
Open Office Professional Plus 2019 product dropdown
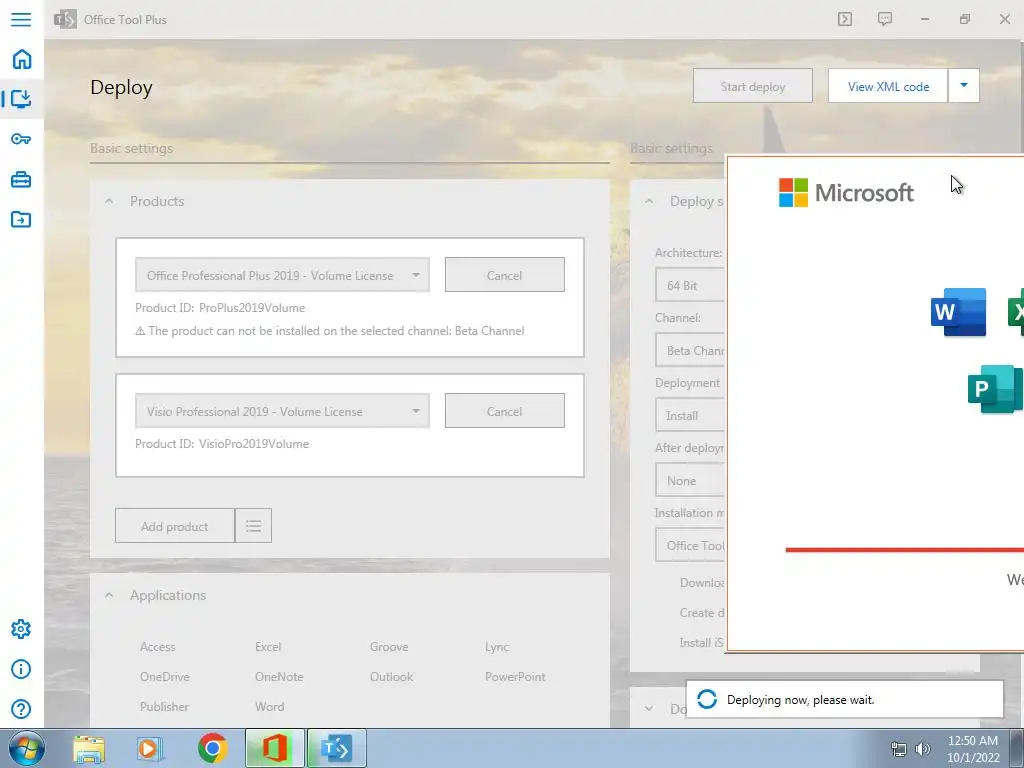coord(282,275)
